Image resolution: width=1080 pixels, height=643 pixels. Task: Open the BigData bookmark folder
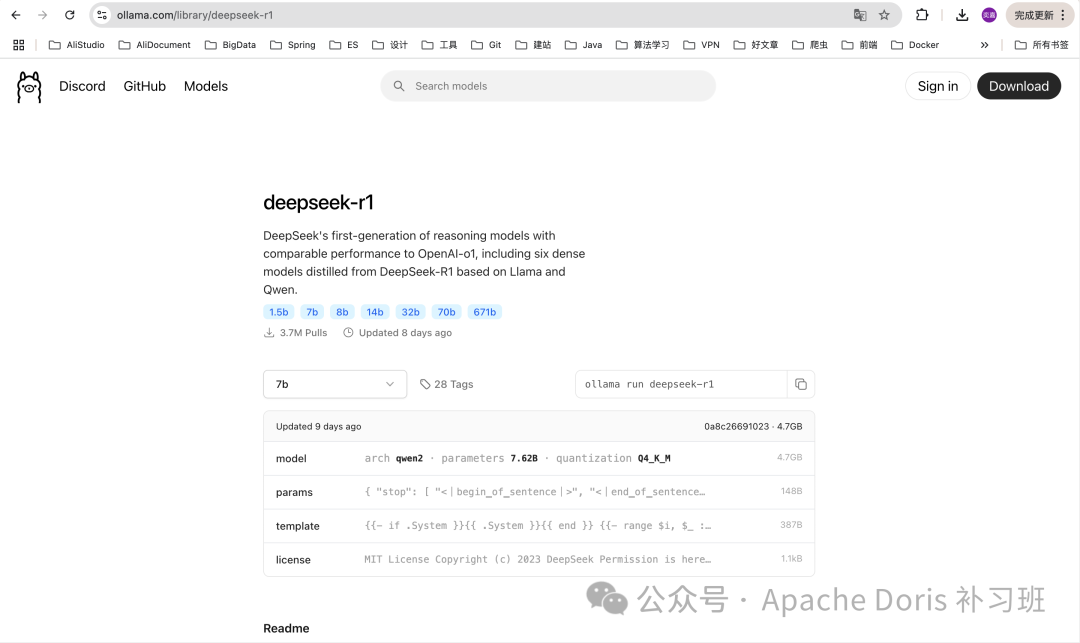click(230, 45)
